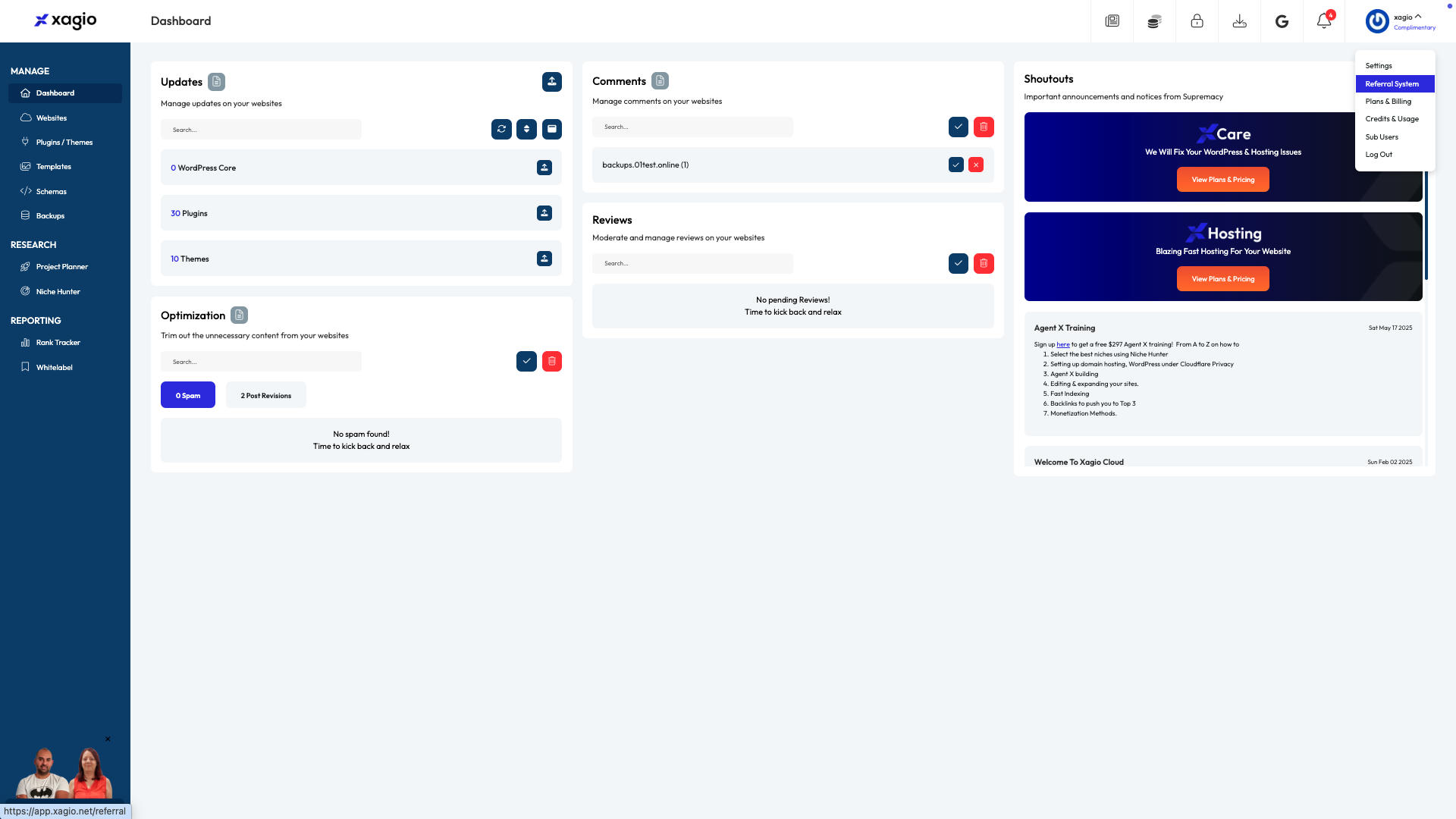Screen dimensions: 1456x819
Task: Open Templates in sidebar
Action: 65,167
